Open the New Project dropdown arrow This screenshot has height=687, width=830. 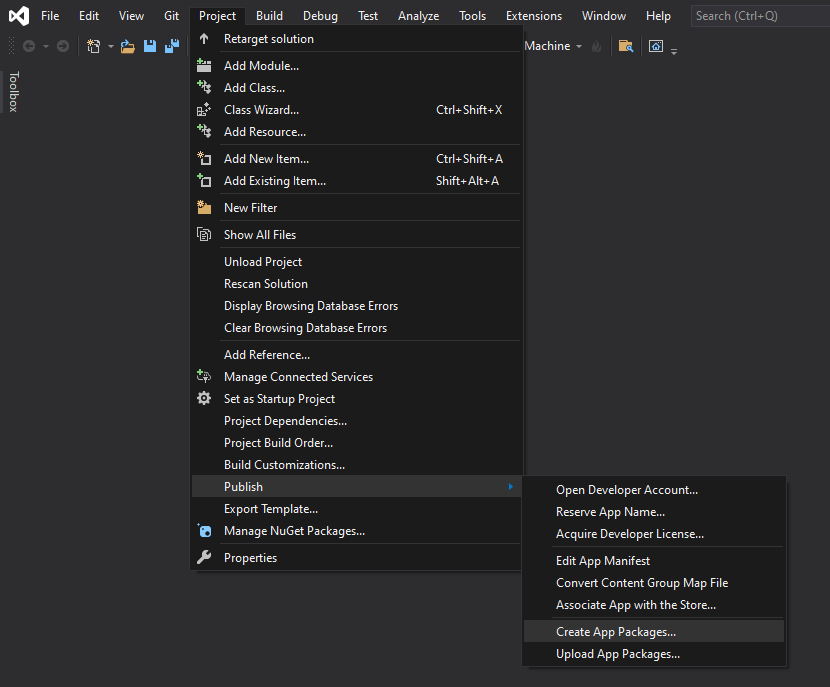tap(110, 47)
